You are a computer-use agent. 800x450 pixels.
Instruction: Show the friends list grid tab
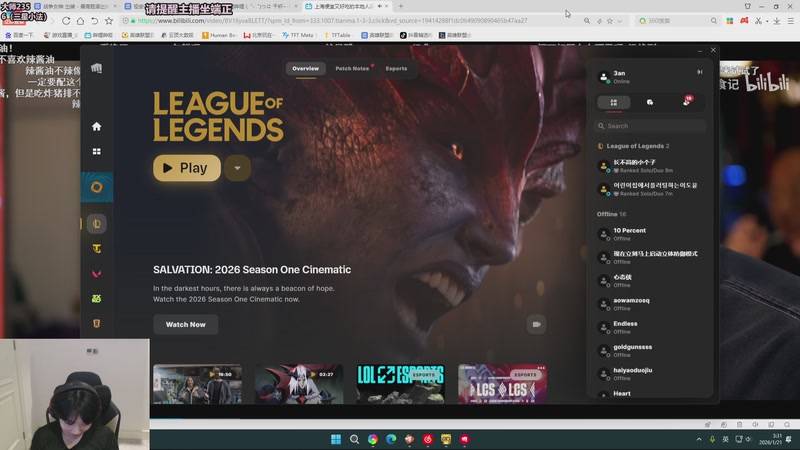pyautogui.click(x=614, y=103)
